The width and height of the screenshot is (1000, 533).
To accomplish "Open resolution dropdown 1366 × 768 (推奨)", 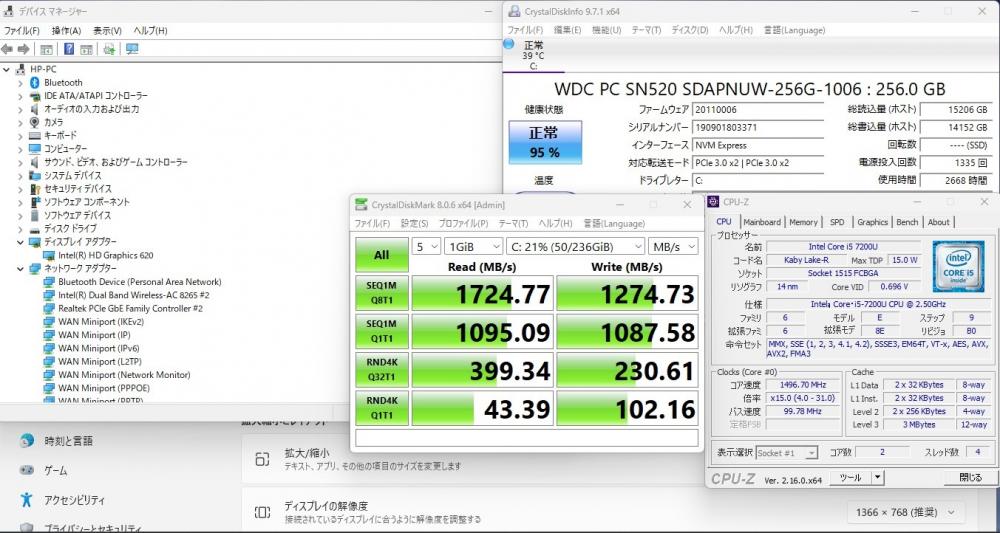I will [x=906, y=513].
